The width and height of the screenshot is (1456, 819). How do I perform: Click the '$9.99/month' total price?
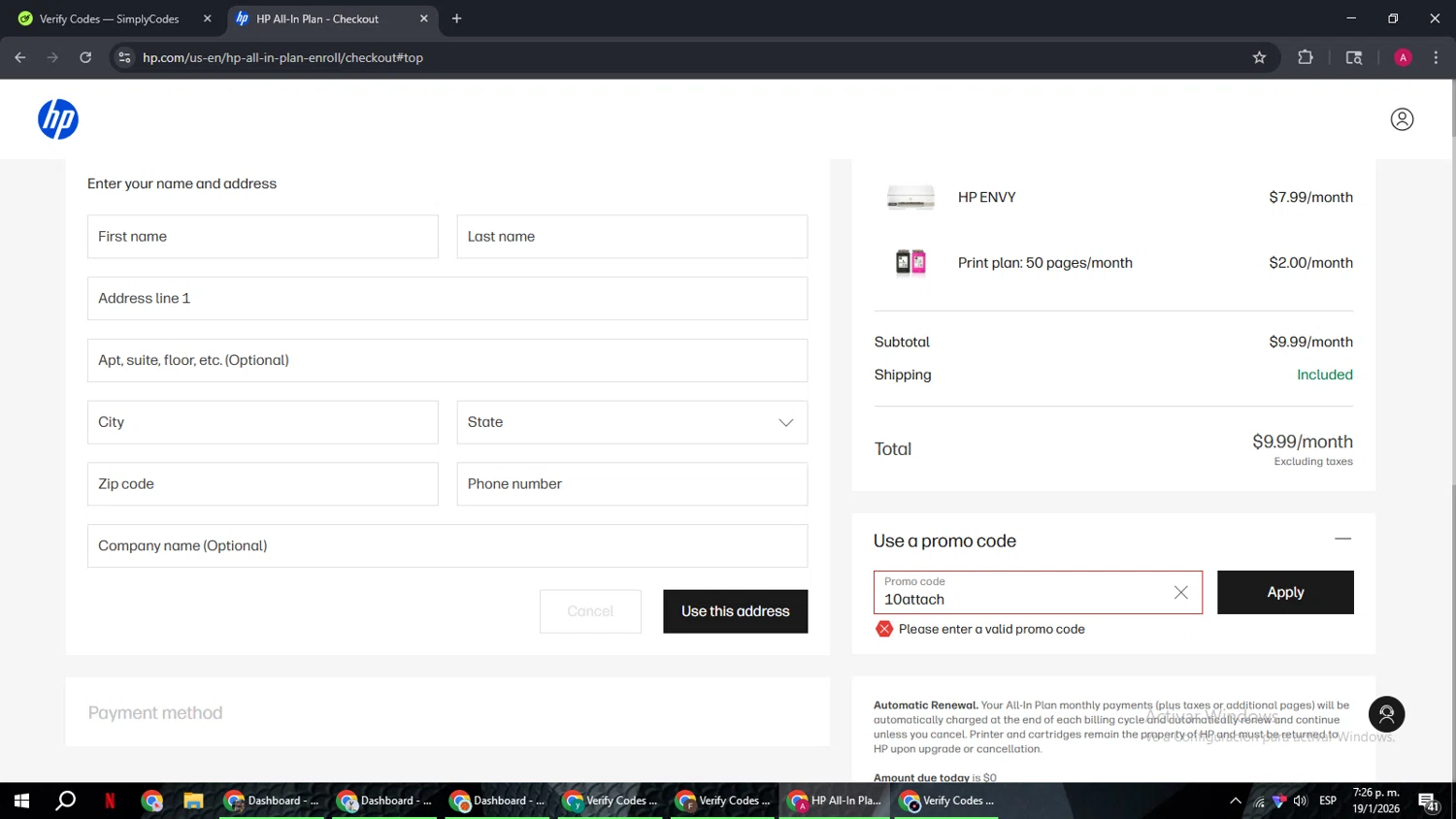[x=1302, y=442]
